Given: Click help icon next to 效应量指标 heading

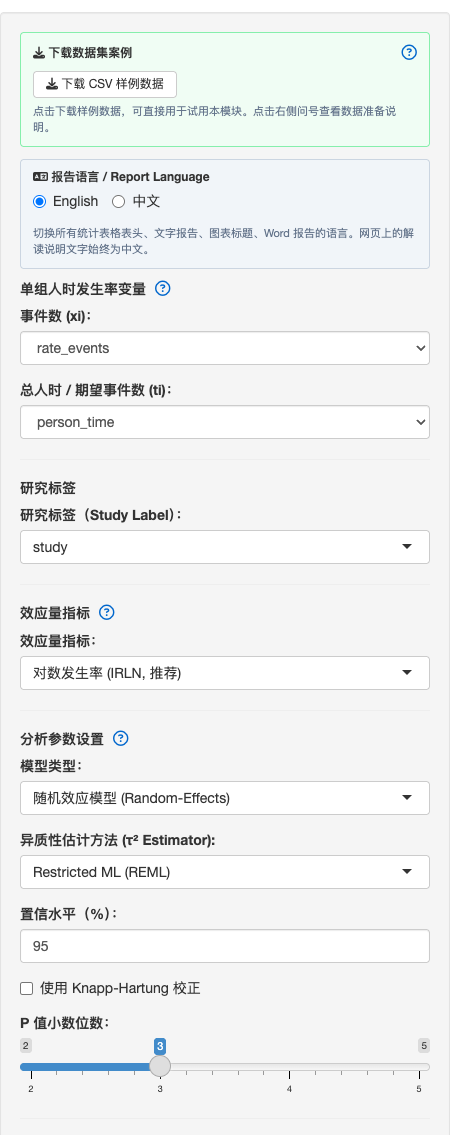Looking at the screenshot, I should click(x=106, y=612).
